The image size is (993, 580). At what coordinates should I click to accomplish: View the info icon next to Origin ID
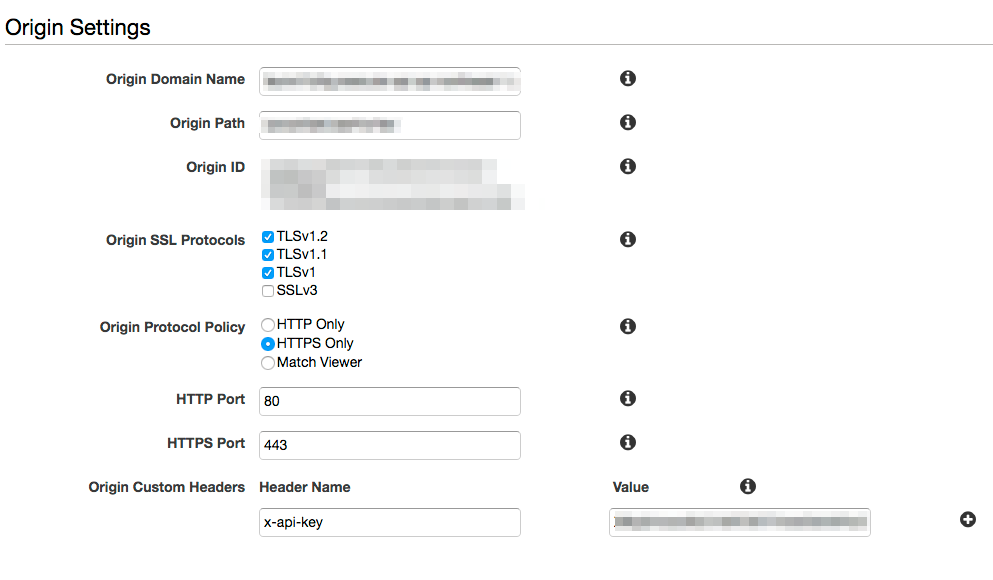click(x=628, y=167)
